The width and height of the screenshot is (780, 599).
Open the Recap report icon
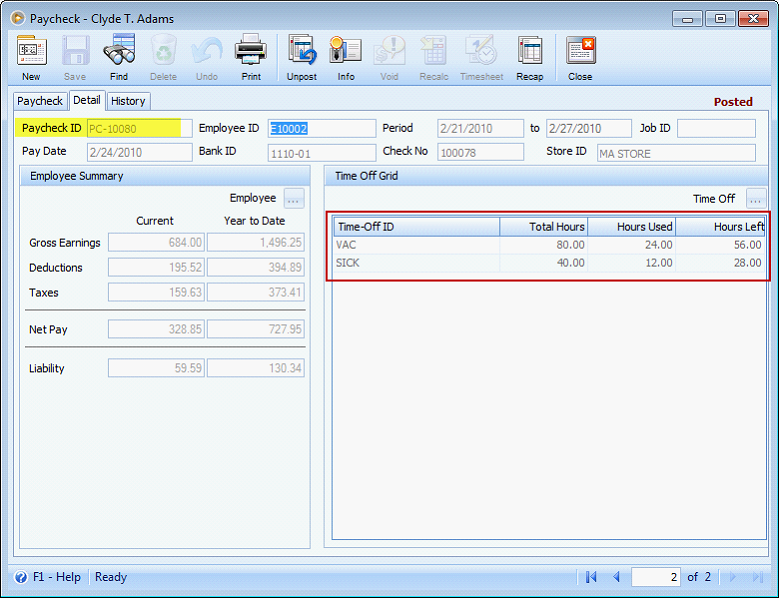click(529, 57)
